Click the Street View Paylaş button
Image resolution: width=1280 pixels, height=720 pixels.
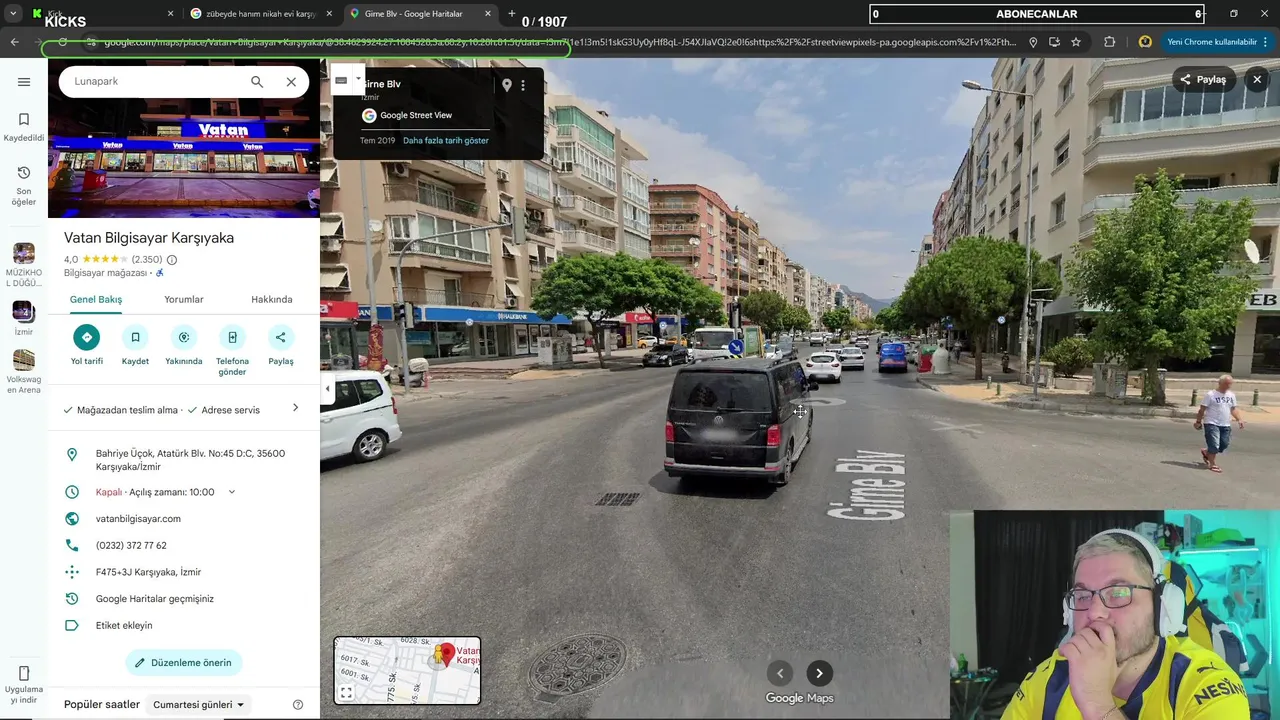coord(1204,79)
